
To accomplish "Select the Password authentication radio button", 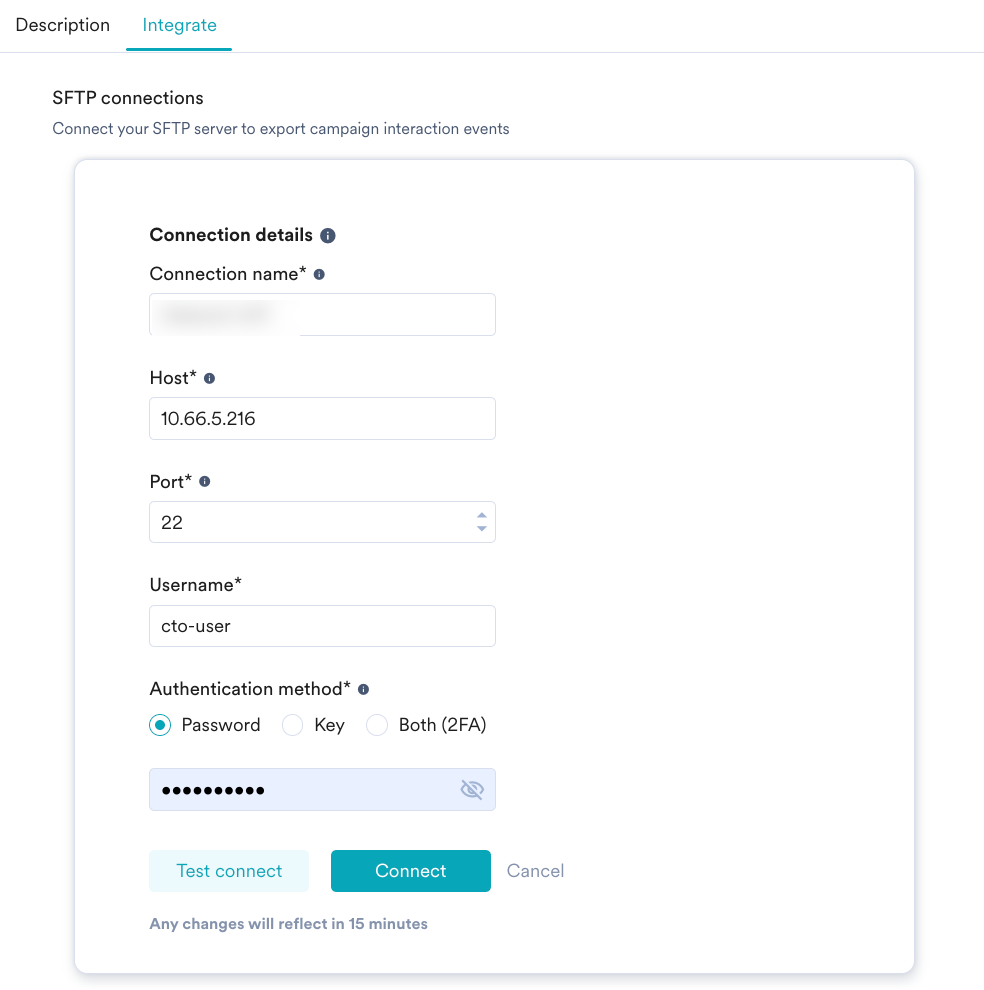I will pos(159,724).
